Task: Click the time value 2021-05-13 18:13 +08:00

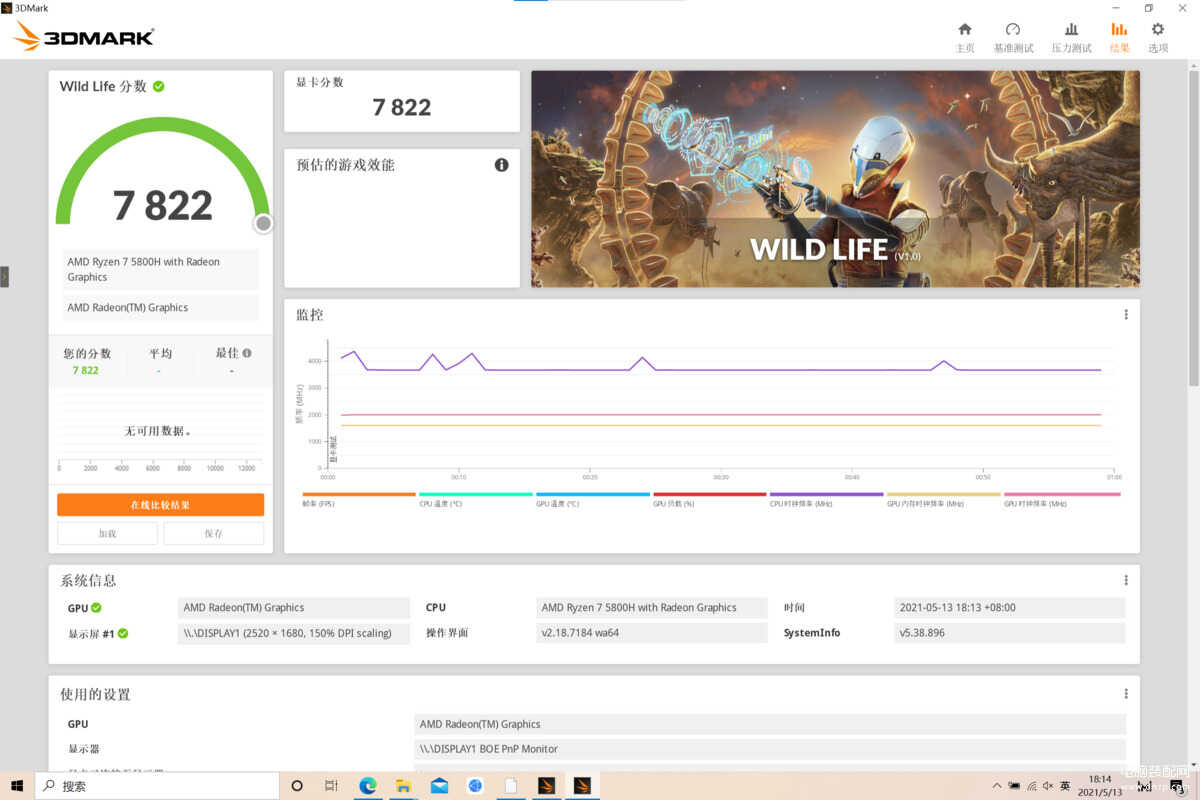Action: tap(1009, 607)
